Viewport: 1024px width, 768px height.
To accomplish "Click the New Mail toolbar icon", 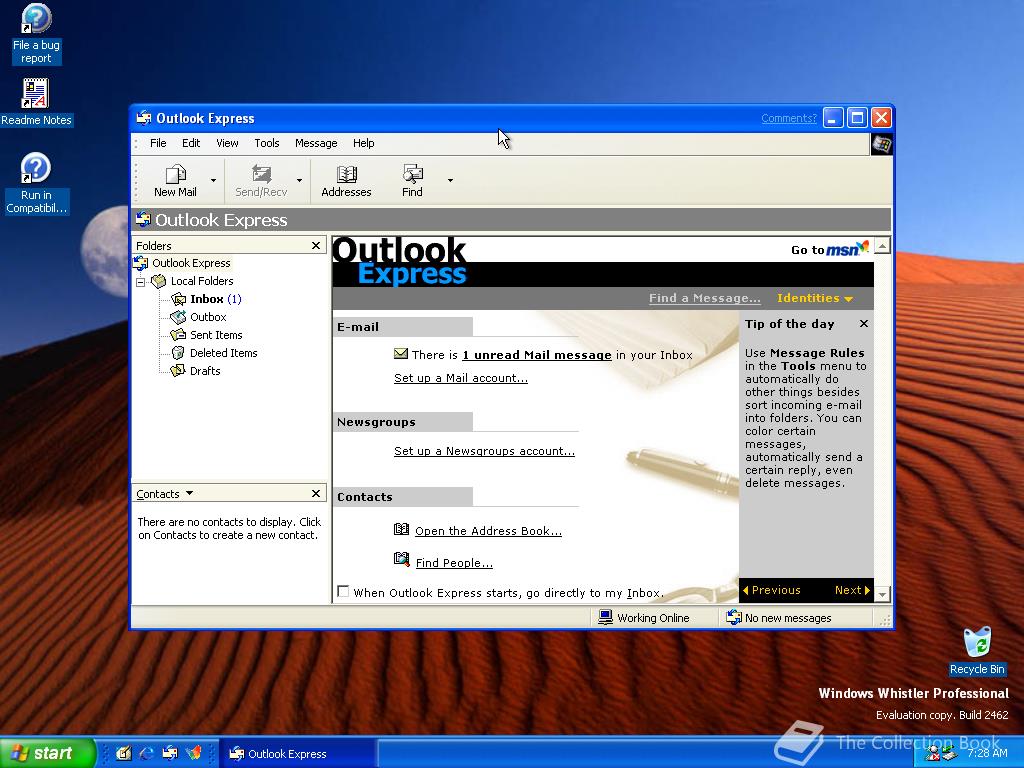I will [176, 174].
